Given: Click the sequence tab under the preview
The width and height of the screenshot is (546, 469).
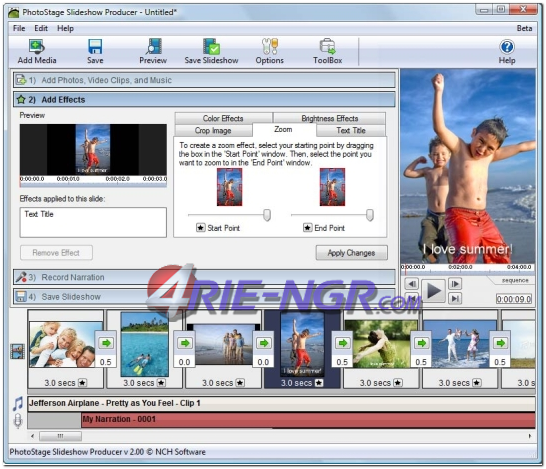Looking at the screenshot, I should (515, 280).
